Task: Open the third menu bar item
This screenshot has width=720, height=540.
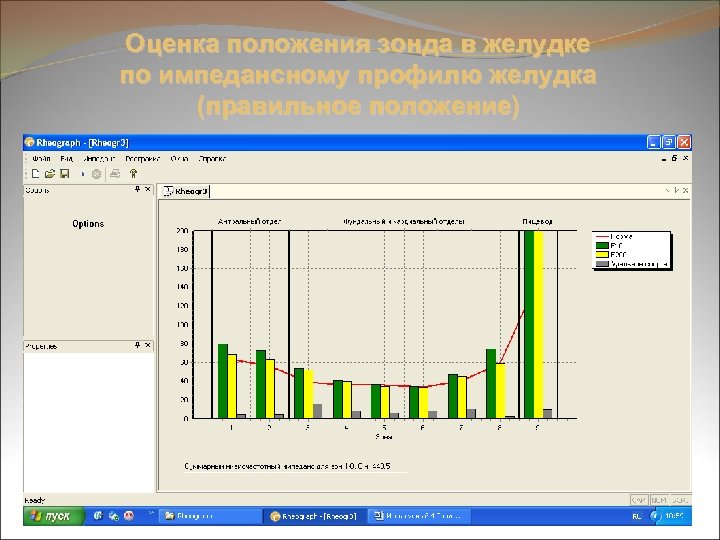Action: 99,159
